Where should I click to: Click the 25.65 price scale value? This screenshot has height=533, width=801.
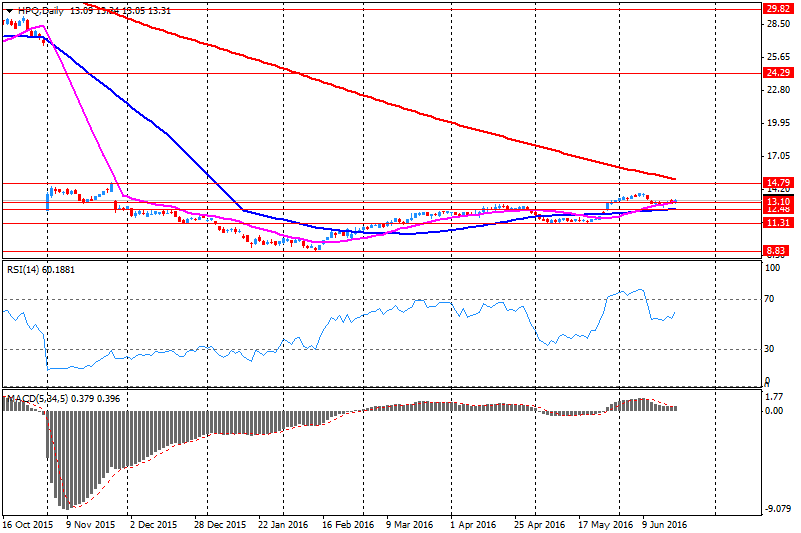tap(778, 57)
